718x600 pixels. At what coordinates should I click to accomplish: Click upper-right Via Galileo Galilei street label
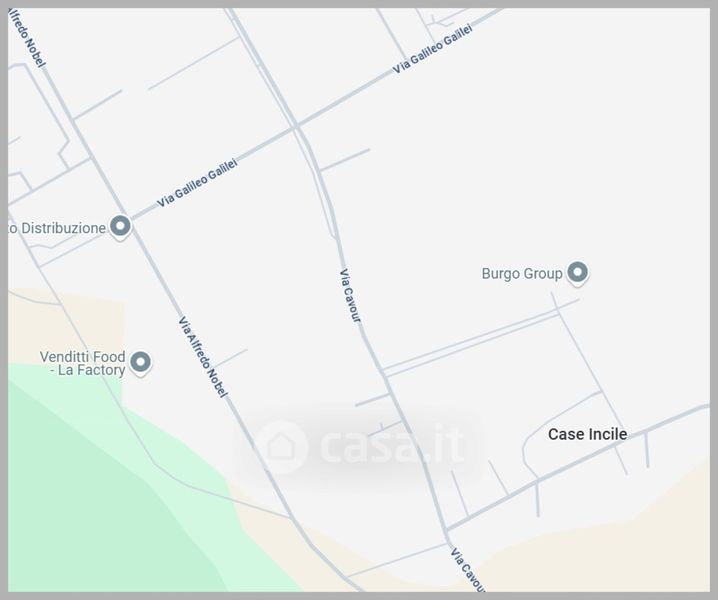[432, 49]
